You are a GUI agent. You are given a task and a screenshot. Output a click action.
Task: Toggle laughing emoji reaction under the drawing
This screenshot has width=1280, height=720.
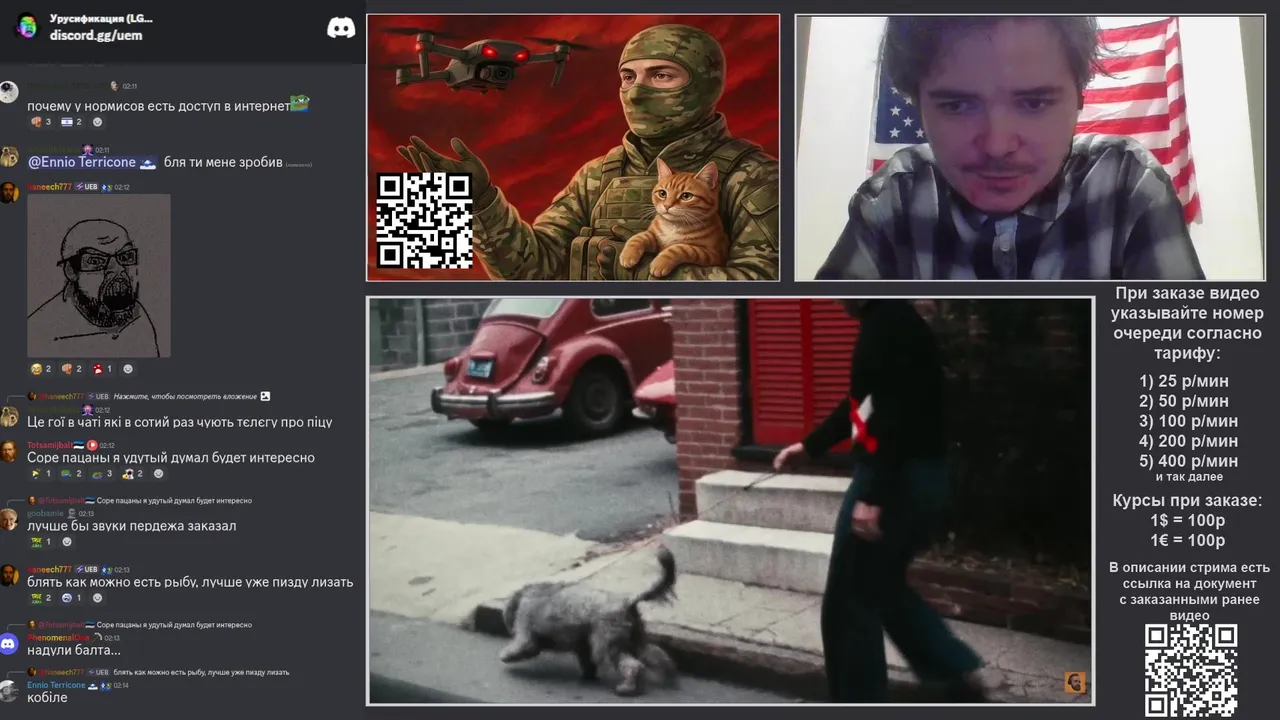tap(41, 369)
